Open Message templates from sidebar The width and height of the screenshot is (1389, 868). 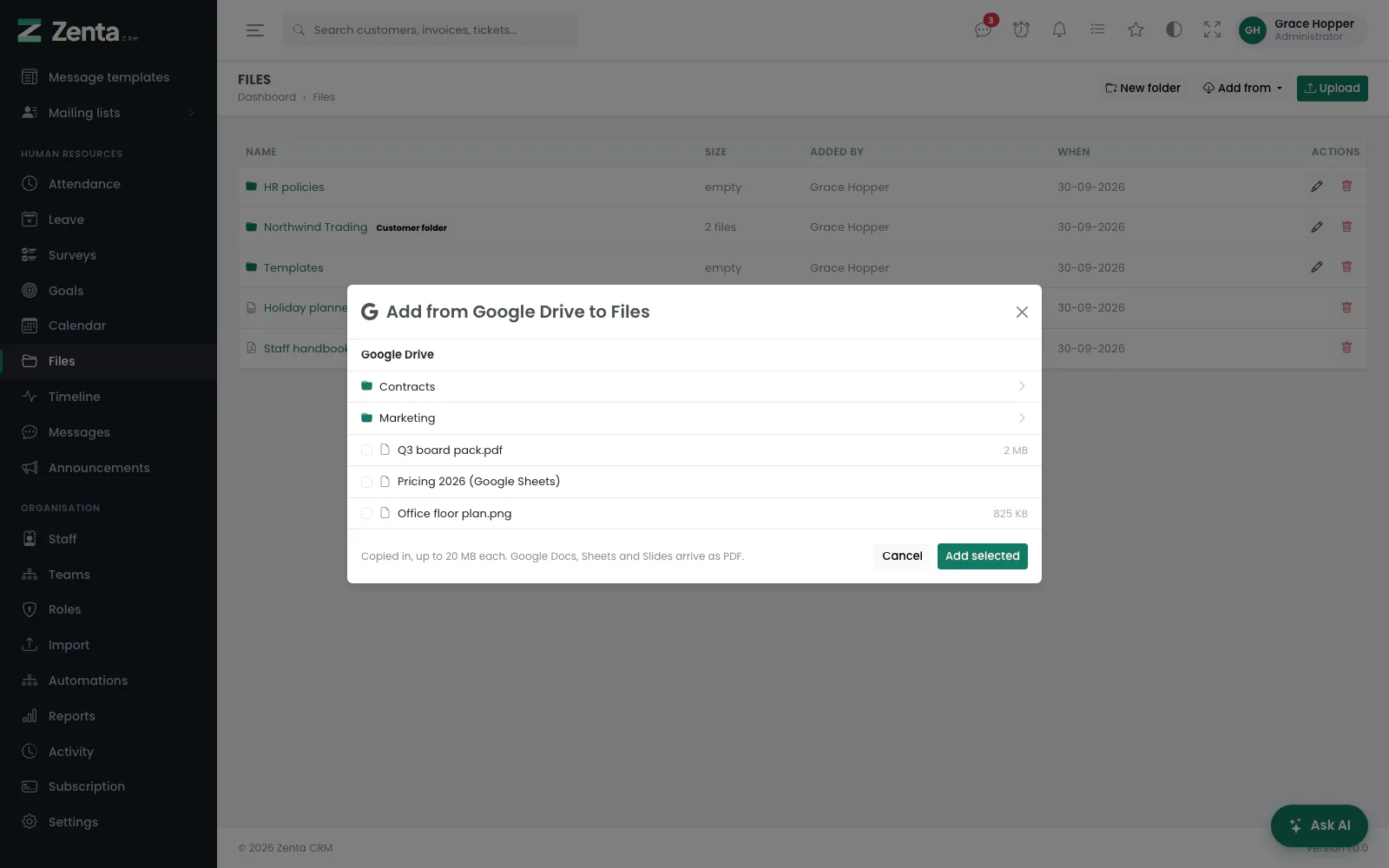point(109,77)
